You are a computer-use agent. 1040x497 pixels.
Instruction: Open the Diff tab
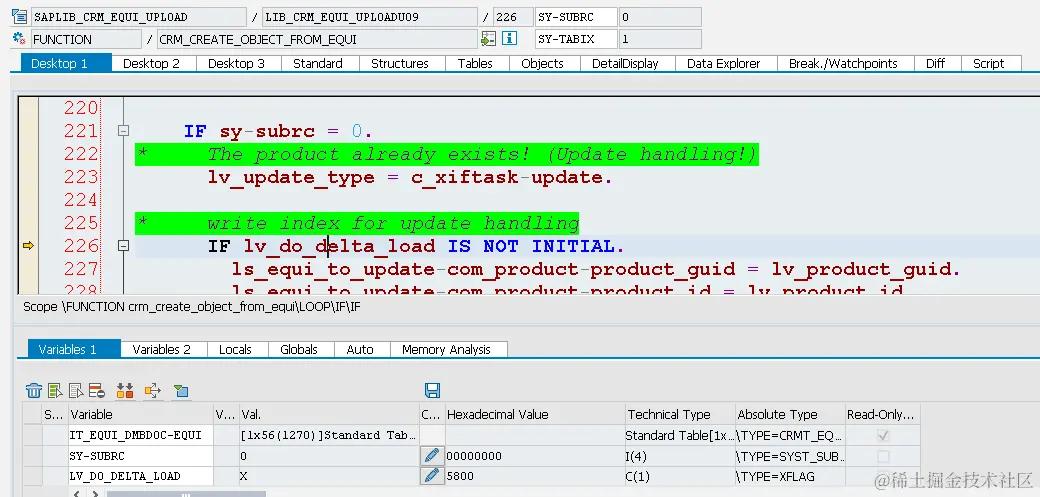935,64
